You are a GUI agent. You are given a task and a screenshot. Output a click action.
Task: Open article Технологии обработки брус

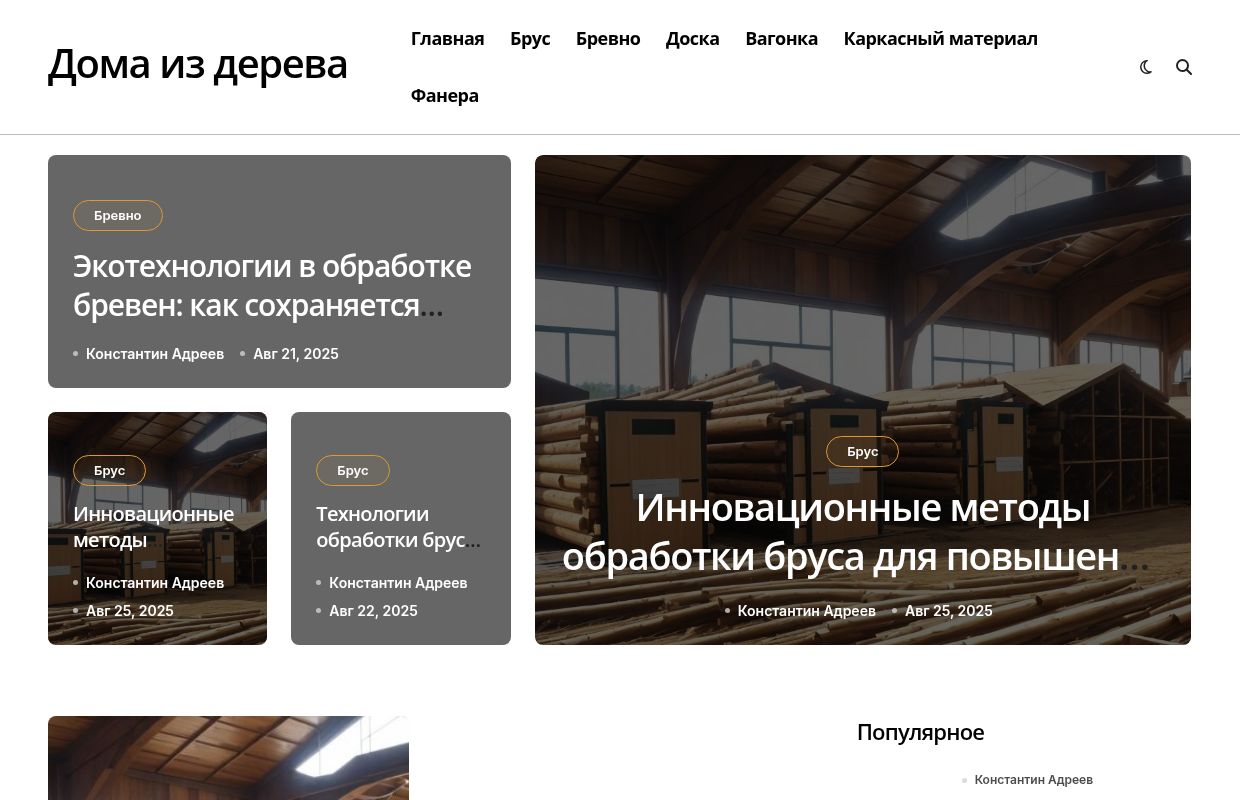click(398, 527)
